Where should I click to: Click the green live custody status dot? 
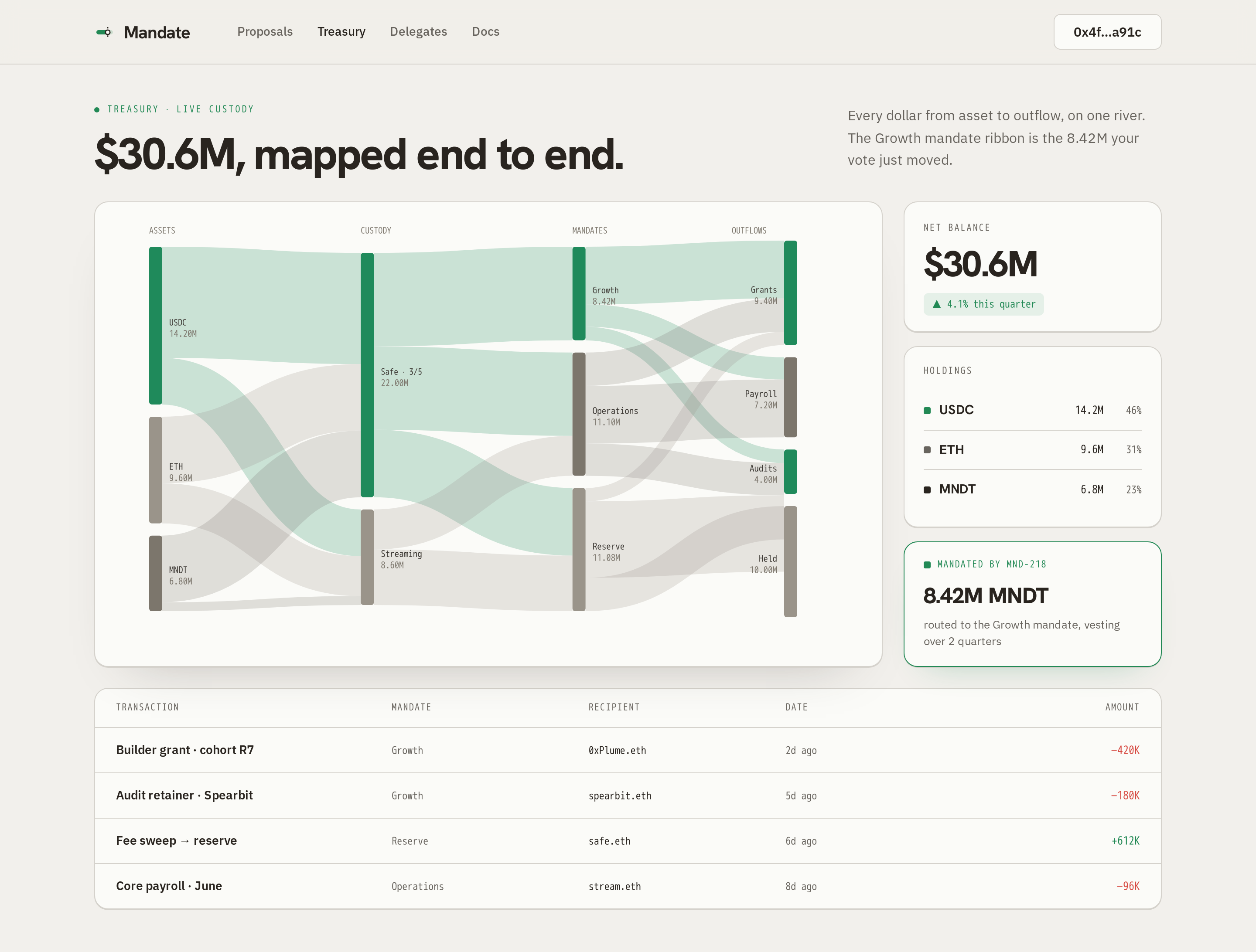tap(97, 109)
